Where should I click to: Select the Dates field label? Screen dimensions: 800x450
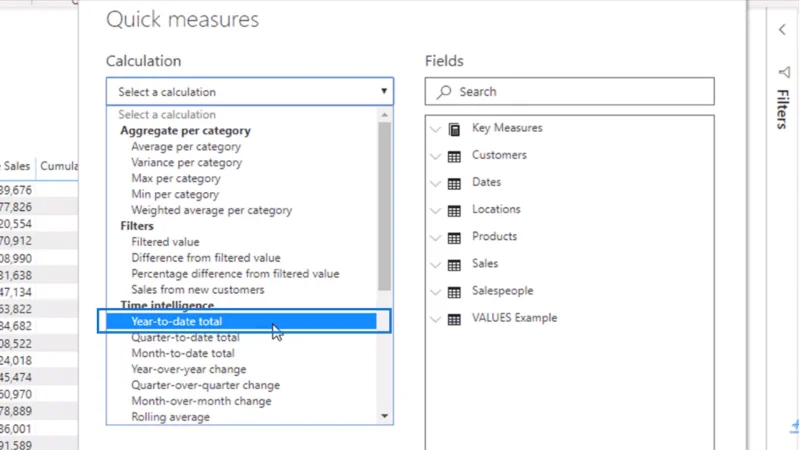486,182
